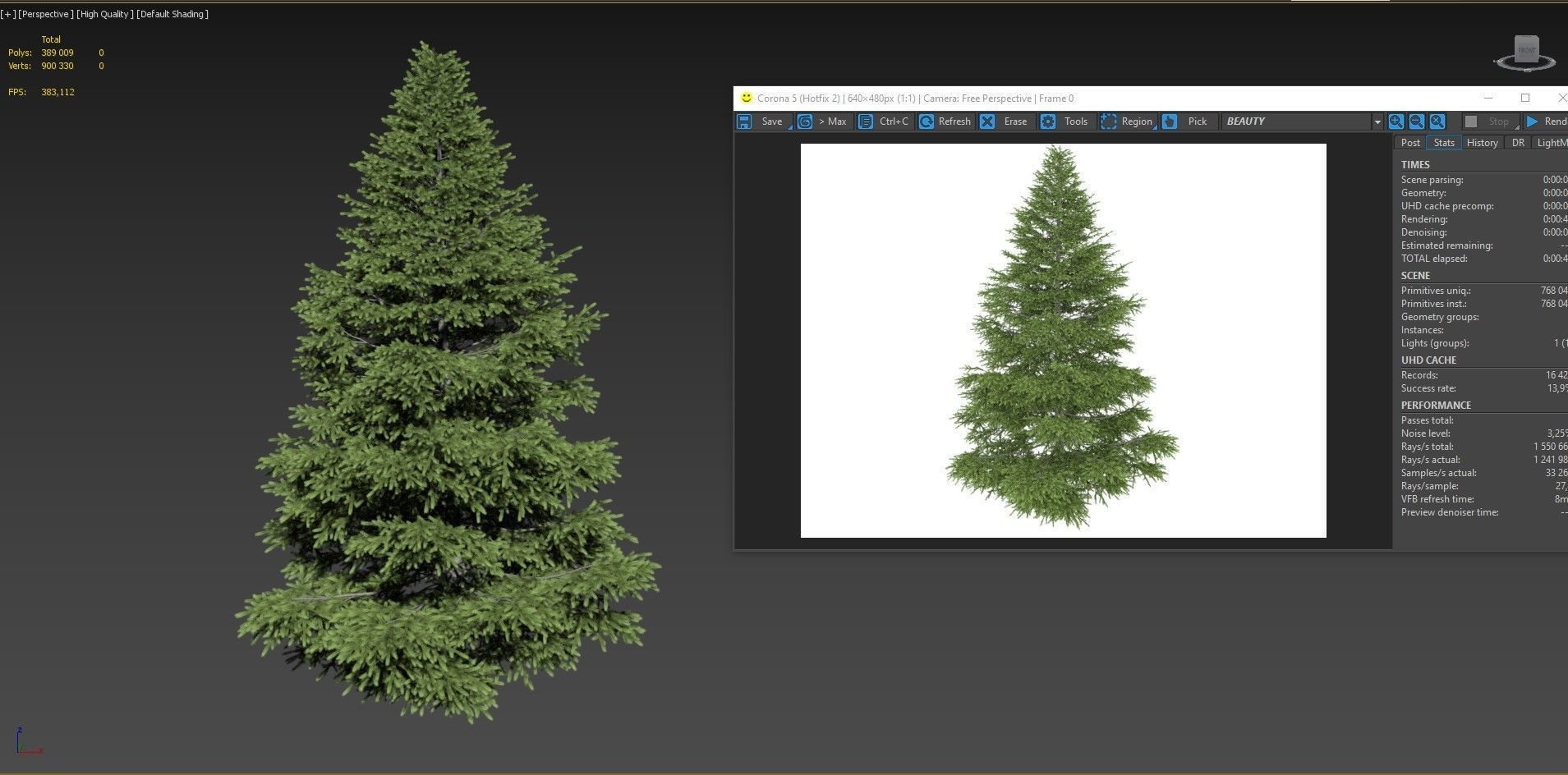
Task: Zoom out of the rendered image
Action: tap(1416, 122)
